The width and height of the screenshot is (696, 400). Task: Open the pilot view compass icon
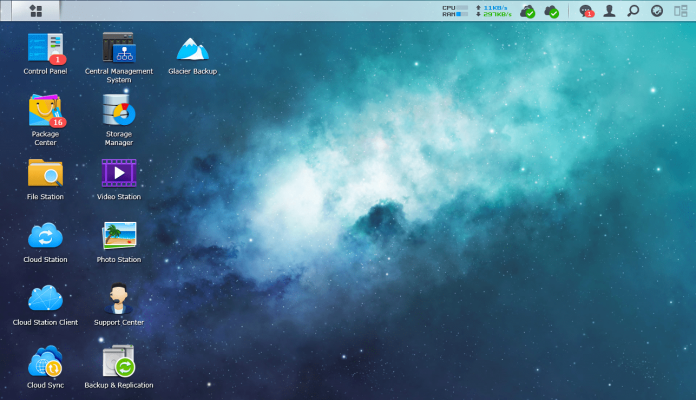[656, 11]
